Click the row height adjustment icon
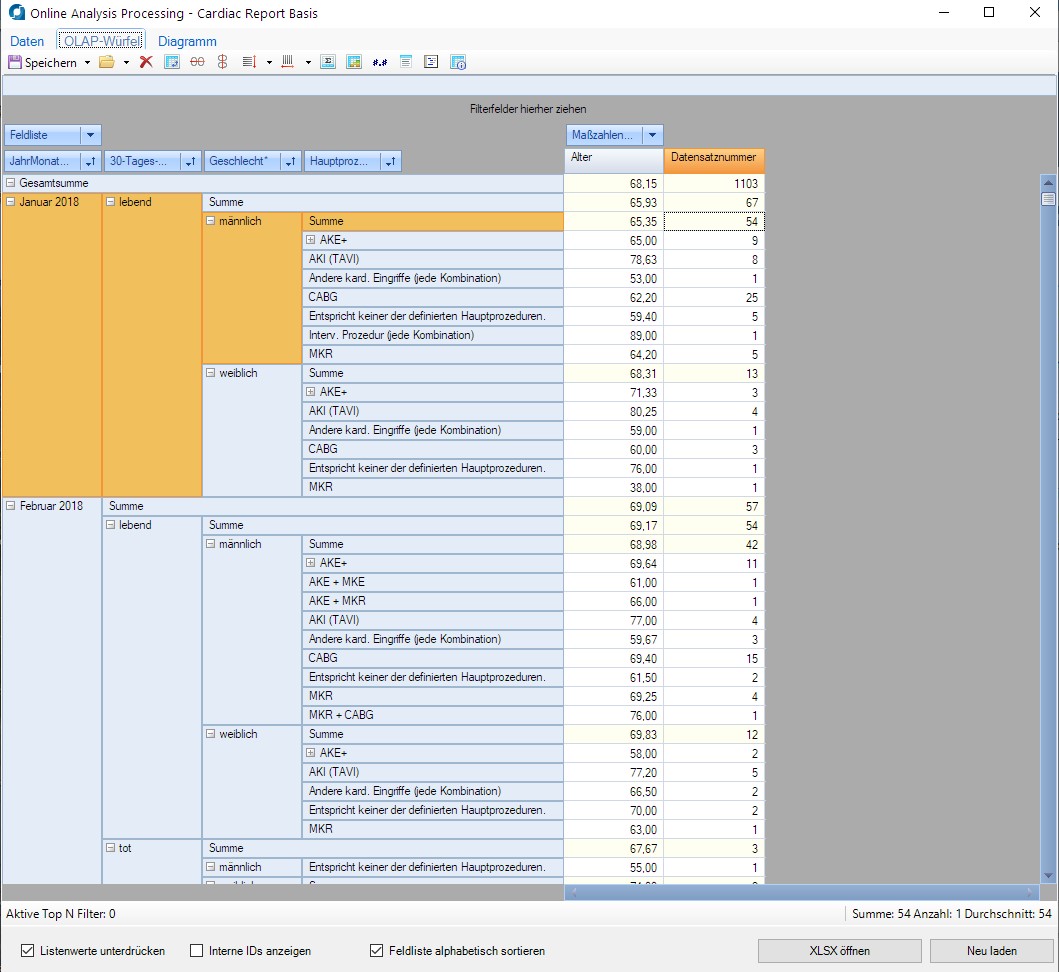Screen dimensions: 1059x972 [x=249, y=62]
